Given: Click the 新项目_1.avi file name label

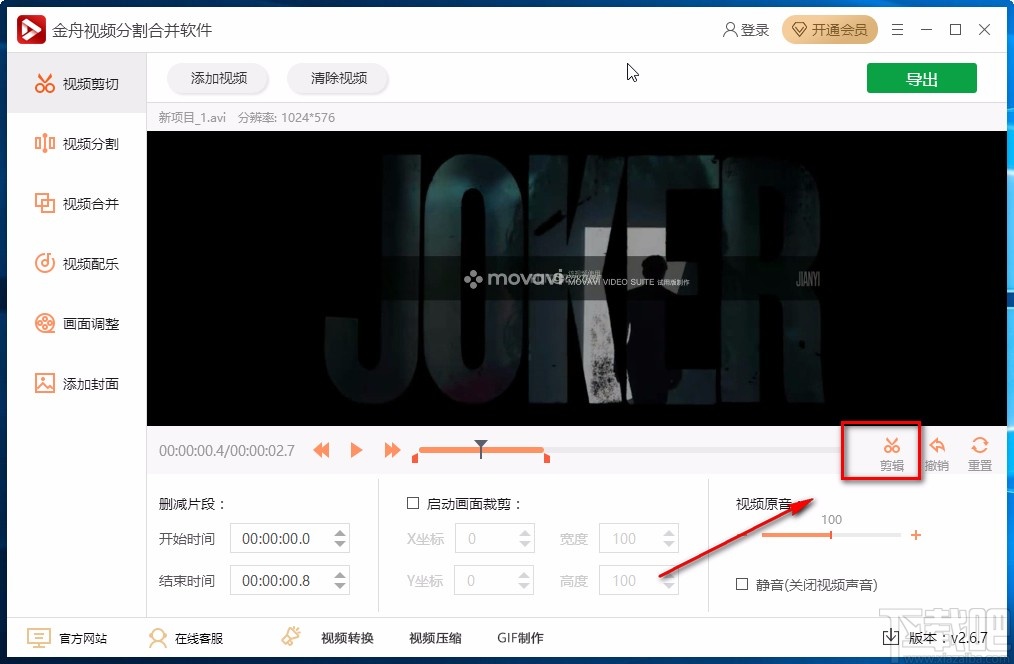Looking at the screenshot, I should pyautogui.click(x=192, y=118).
